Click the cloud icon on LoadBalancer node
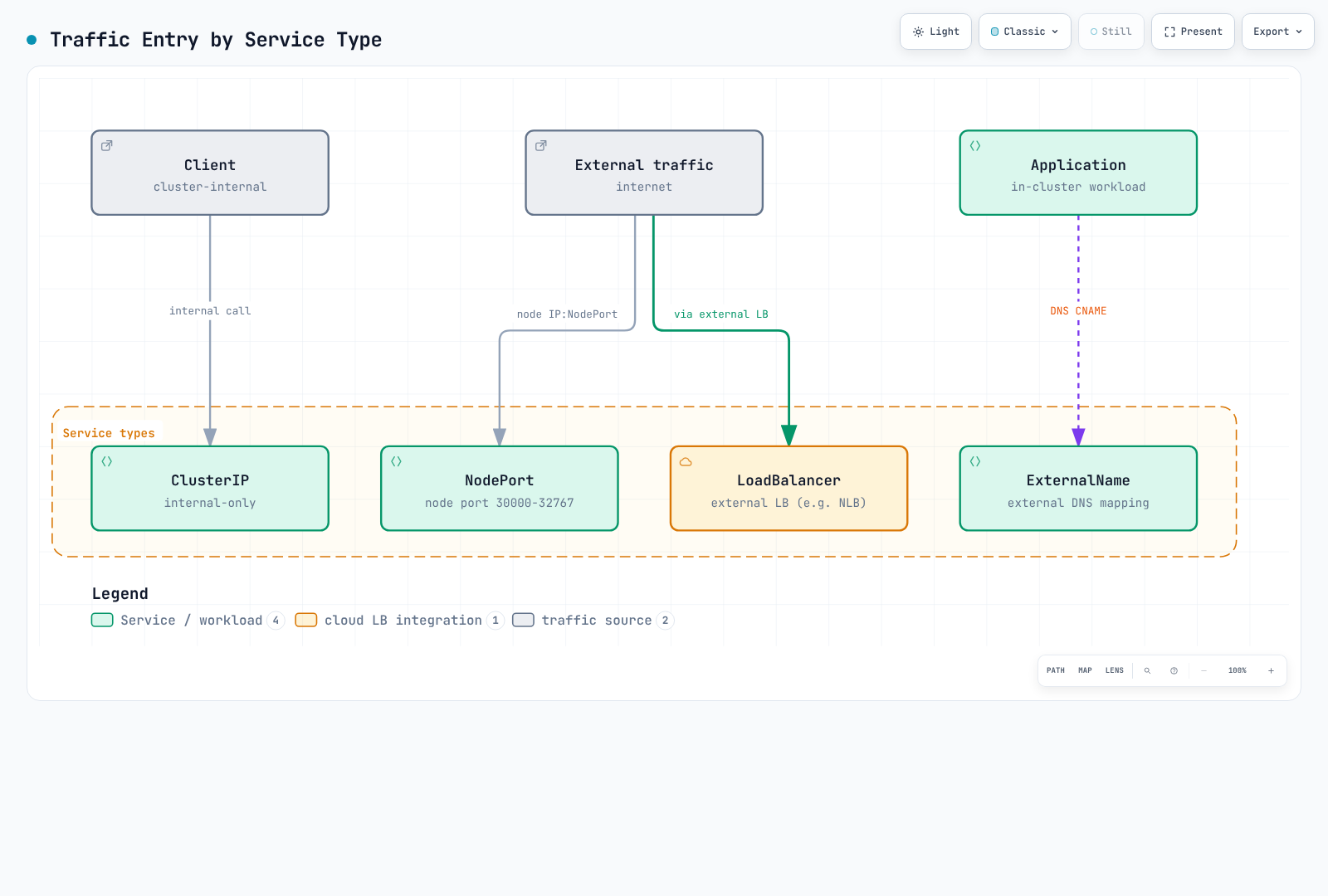Image resolution: width=1328 pixels, height=896 pixels. coord(686,462)
